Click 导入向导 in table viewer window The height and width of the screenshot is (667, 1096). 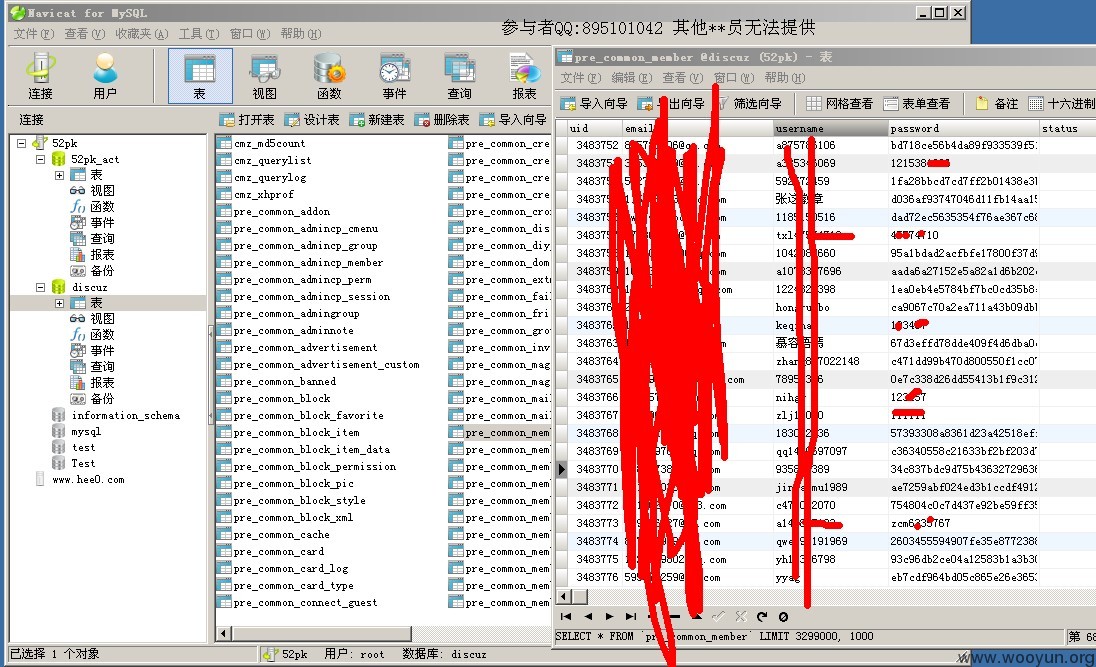coord(594,103)
